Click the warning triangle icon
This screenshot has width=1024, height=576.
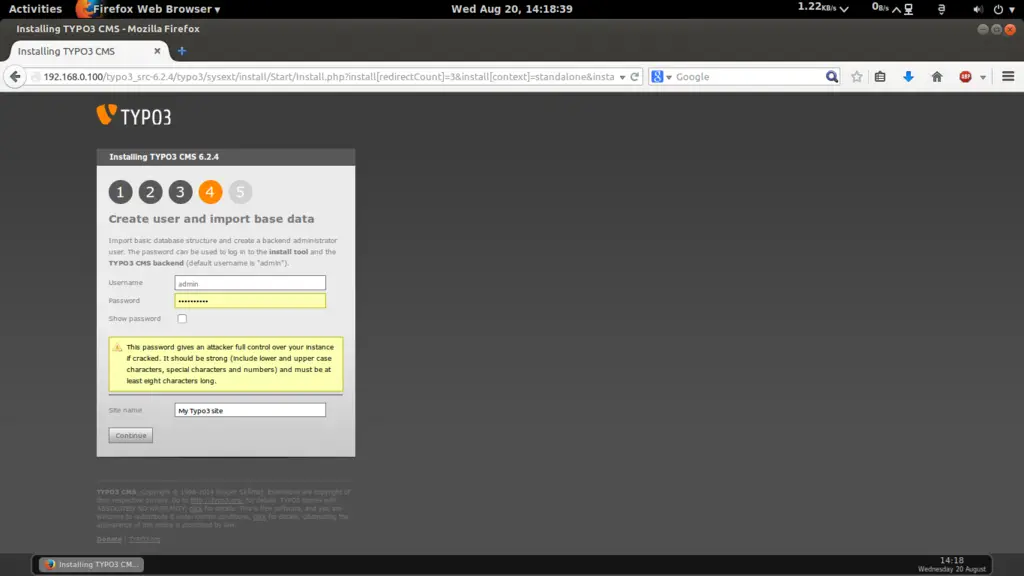[x=118, y=347]
